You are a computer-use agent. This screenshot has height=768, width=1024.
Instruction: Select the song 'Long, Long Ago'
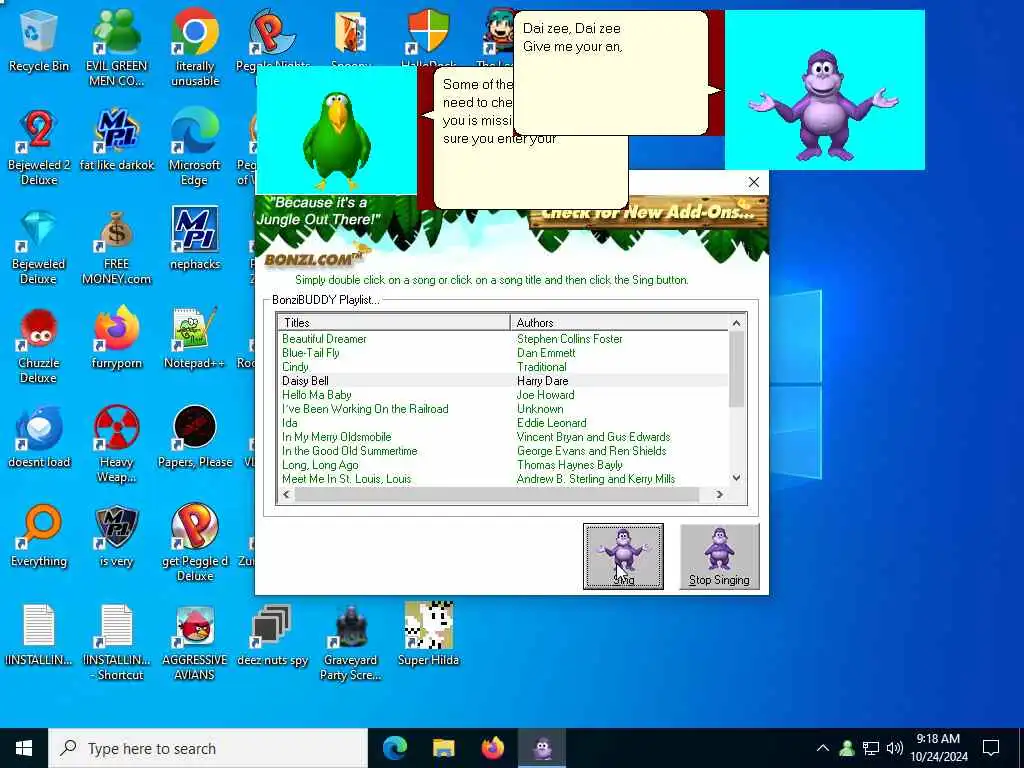(x=320, y=465)
